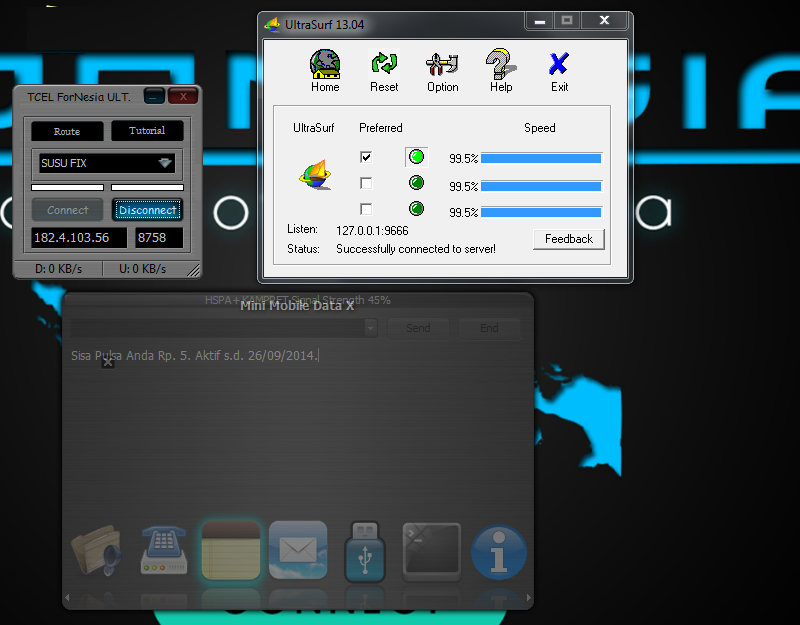Click the End button in Mini Mobile Data
Image resolution: width=800 pixels, height=625 pixels.
click(489, 328)
